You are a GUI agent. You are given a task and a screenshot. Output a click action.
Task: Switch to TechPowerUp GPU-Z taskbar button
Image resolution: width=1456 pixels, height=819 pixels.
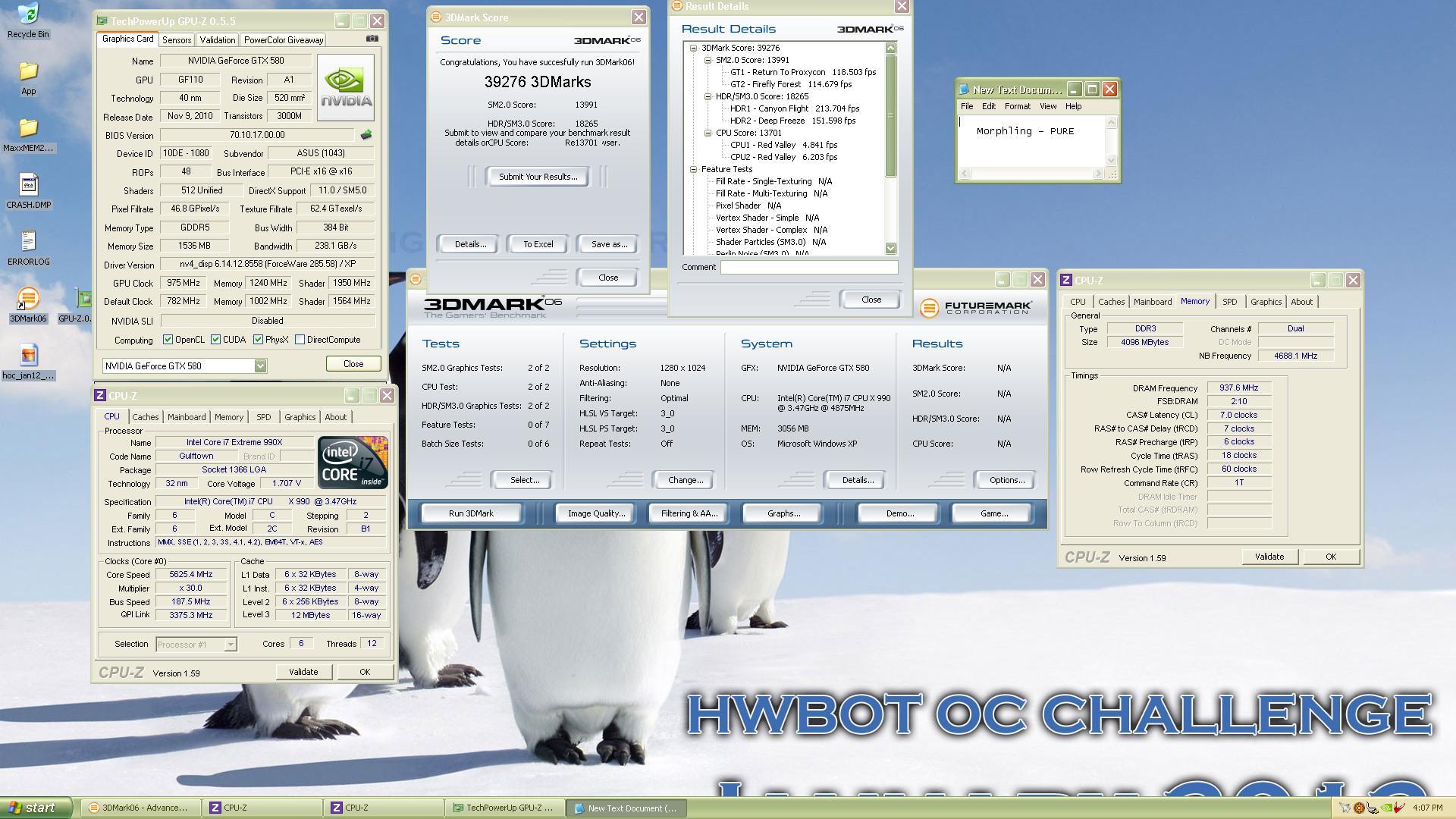click(x=504, y=808)
